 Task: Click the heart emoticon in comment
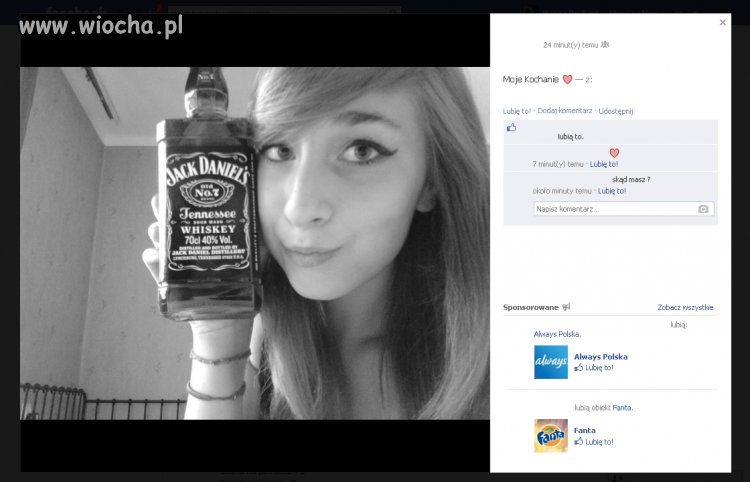(614, 153)
